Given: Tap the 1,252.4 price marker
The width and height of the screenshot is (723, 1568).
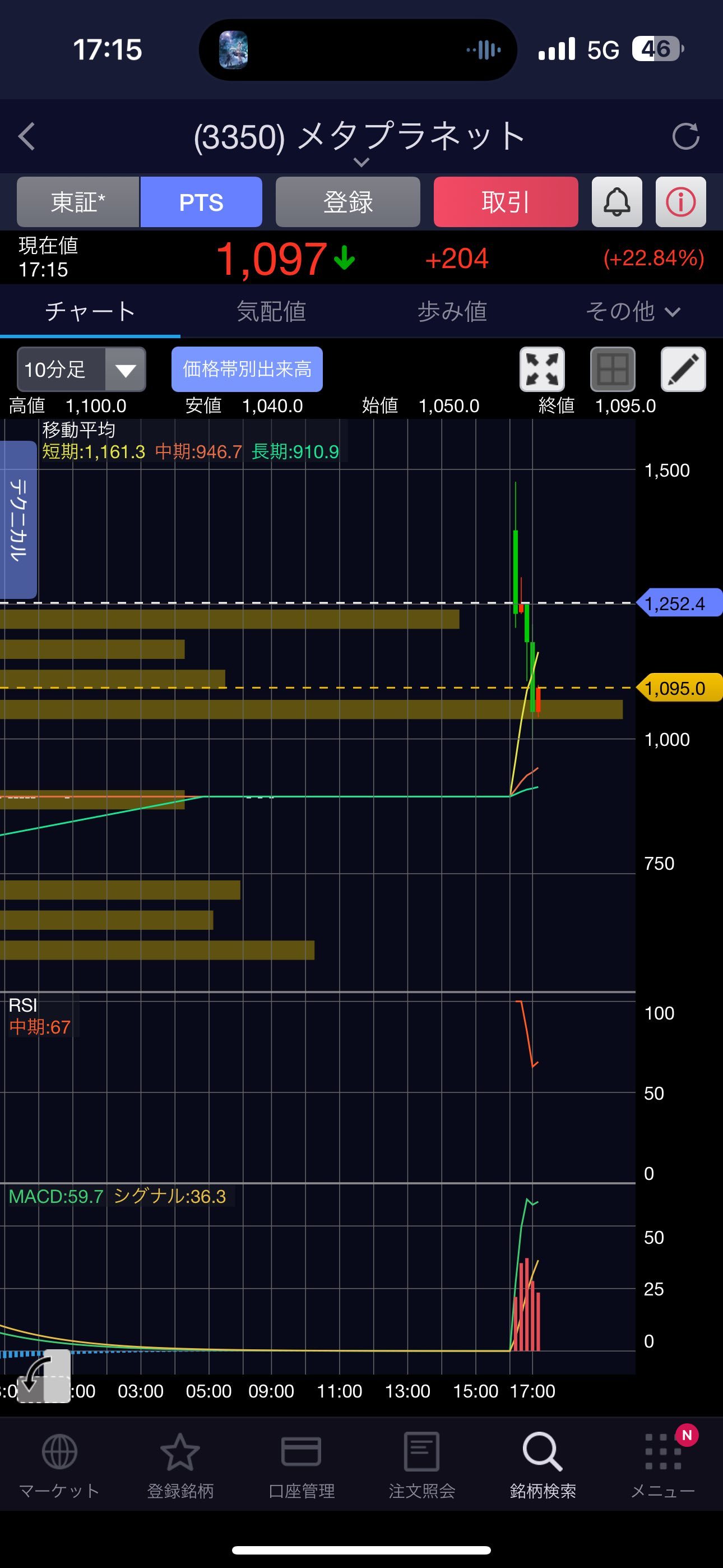Looking at the screenshot, I should [679, 603].
